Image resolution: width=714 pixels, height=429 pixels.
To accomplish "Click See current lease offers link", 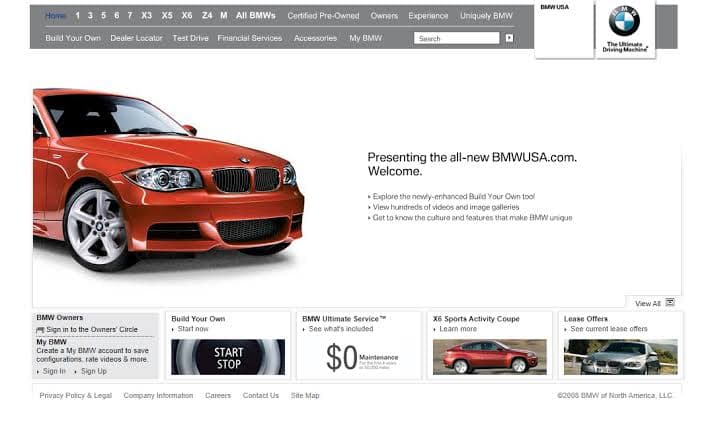I will tap(609, 329).
